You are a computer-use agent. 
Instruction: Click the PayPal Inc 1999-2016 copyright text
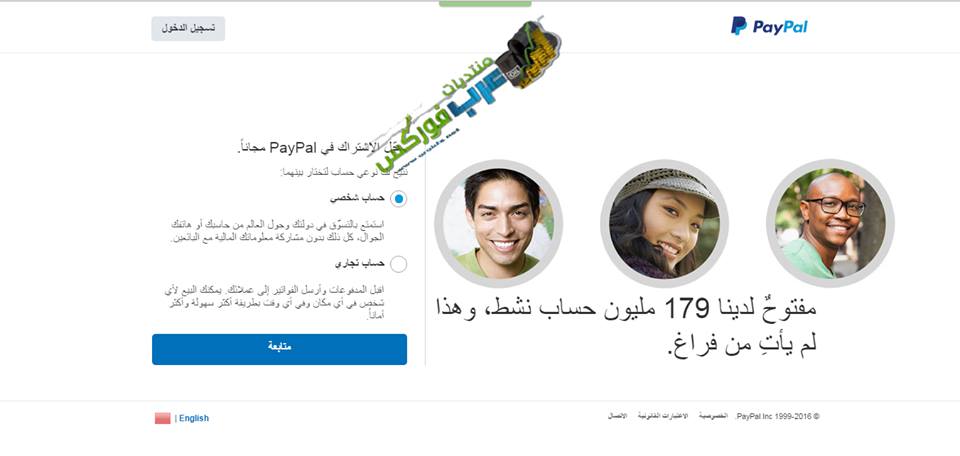777,416
